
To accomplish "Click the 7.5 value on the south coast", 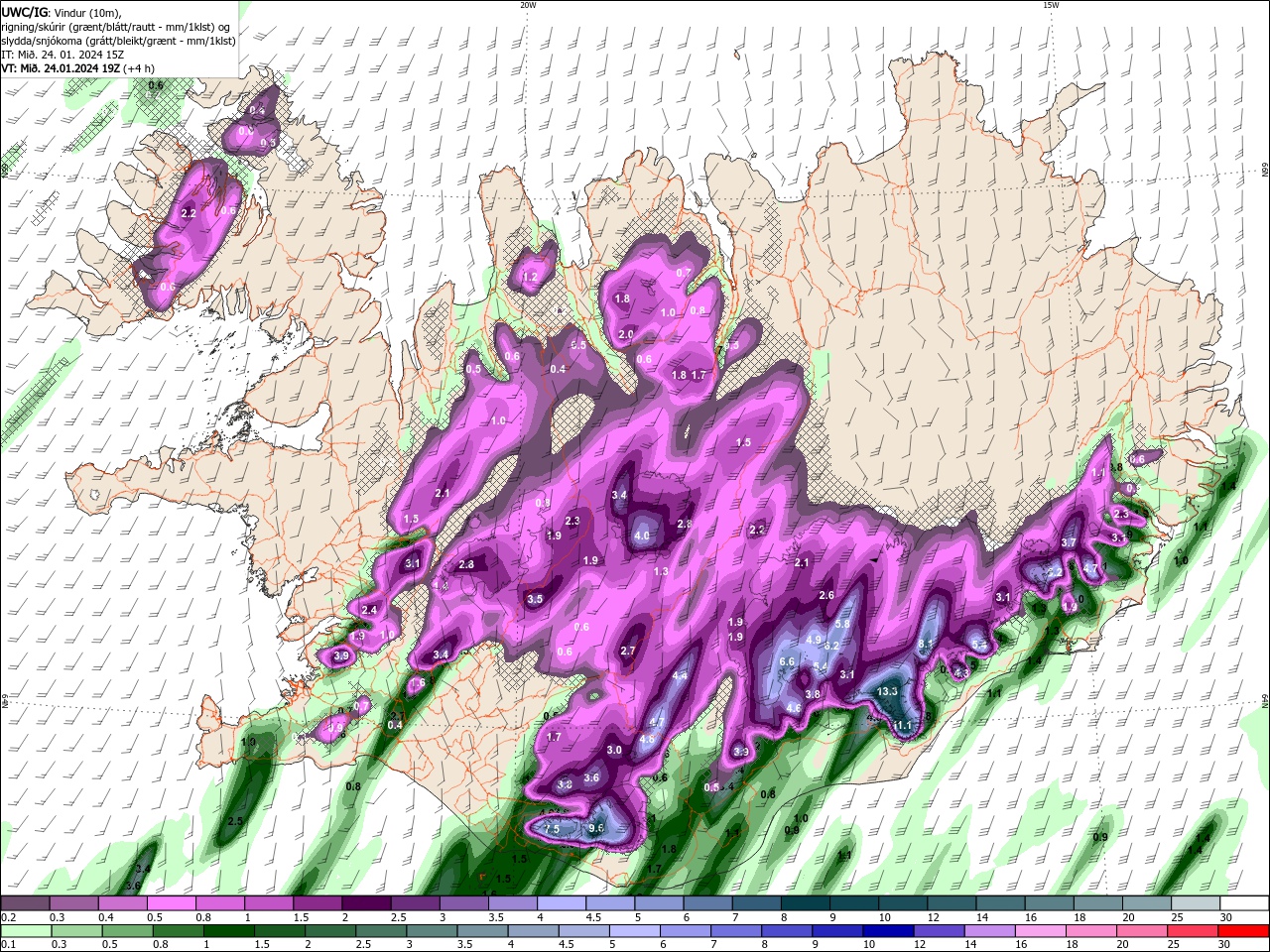I will (x=553, y=828).
